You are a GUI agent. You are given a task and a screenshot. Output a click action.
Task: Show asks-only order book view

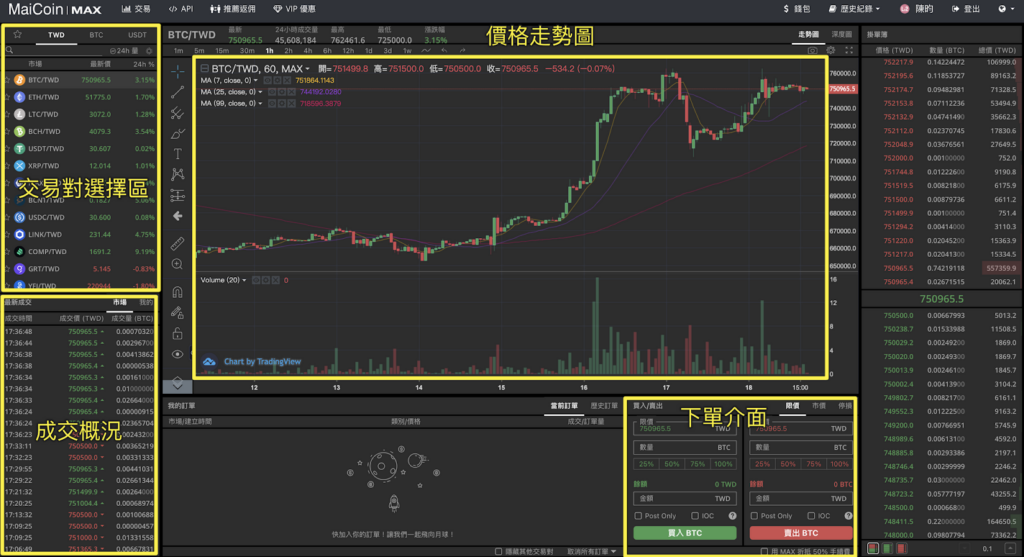pyautogui.click(x=902, y=549)
